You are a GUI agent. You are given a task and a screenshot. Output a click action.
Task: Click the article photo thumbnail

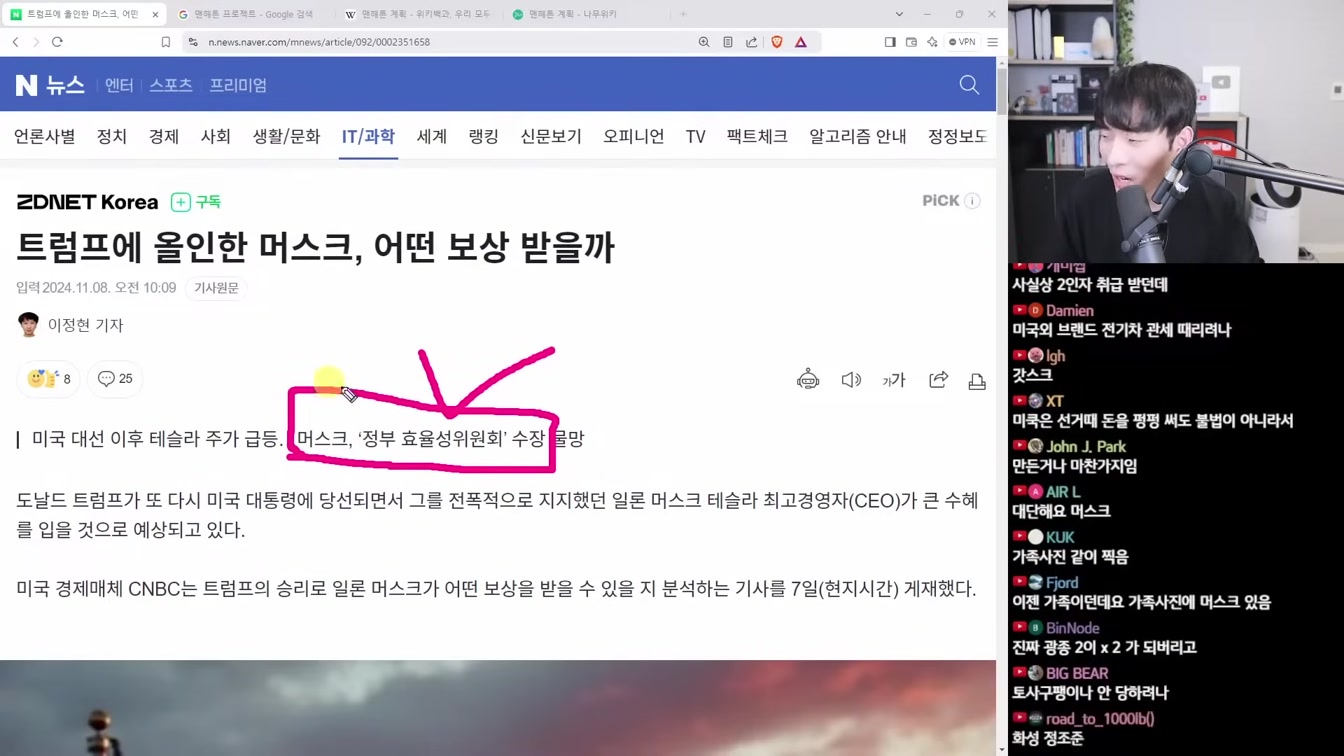click(x=498, y=708)
